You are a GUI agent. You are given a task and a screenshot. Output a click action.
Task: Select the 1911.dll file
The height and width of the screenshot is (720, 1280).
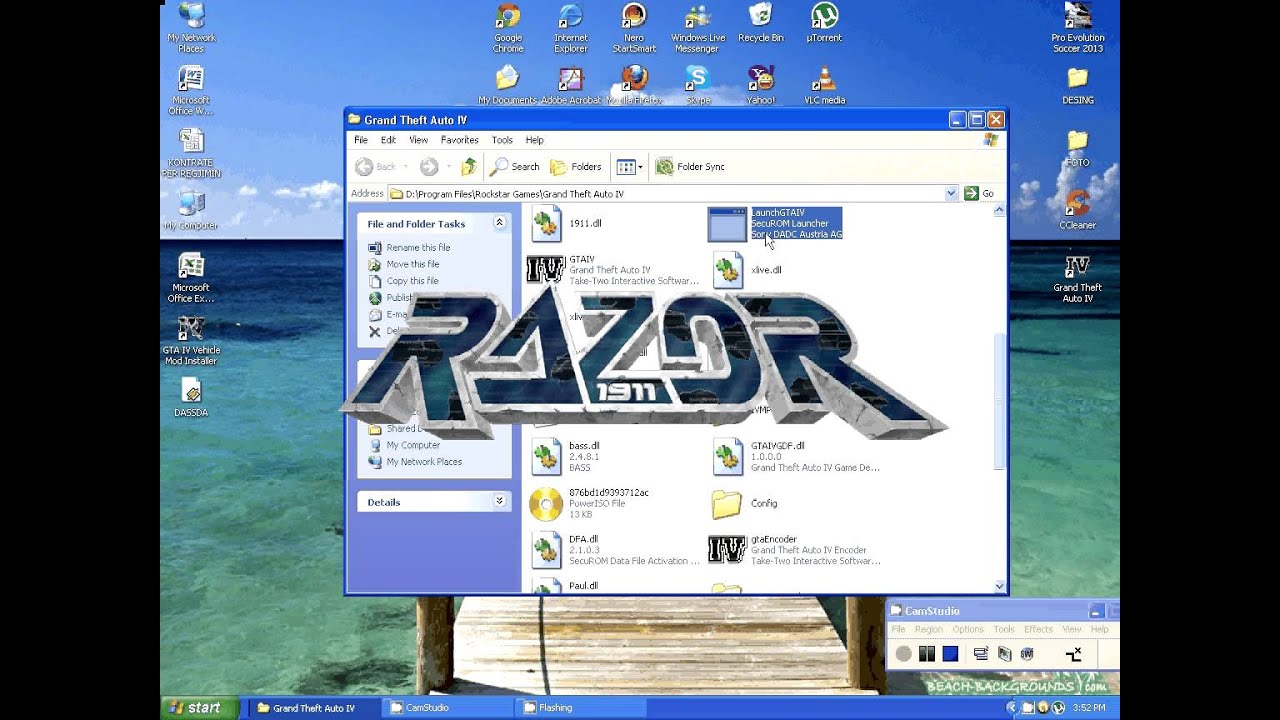click(566, 224)
